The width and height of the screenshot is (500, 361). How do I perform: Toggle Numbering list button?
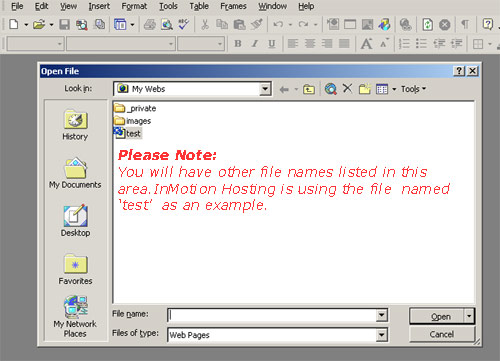click(x=404, y=44)
